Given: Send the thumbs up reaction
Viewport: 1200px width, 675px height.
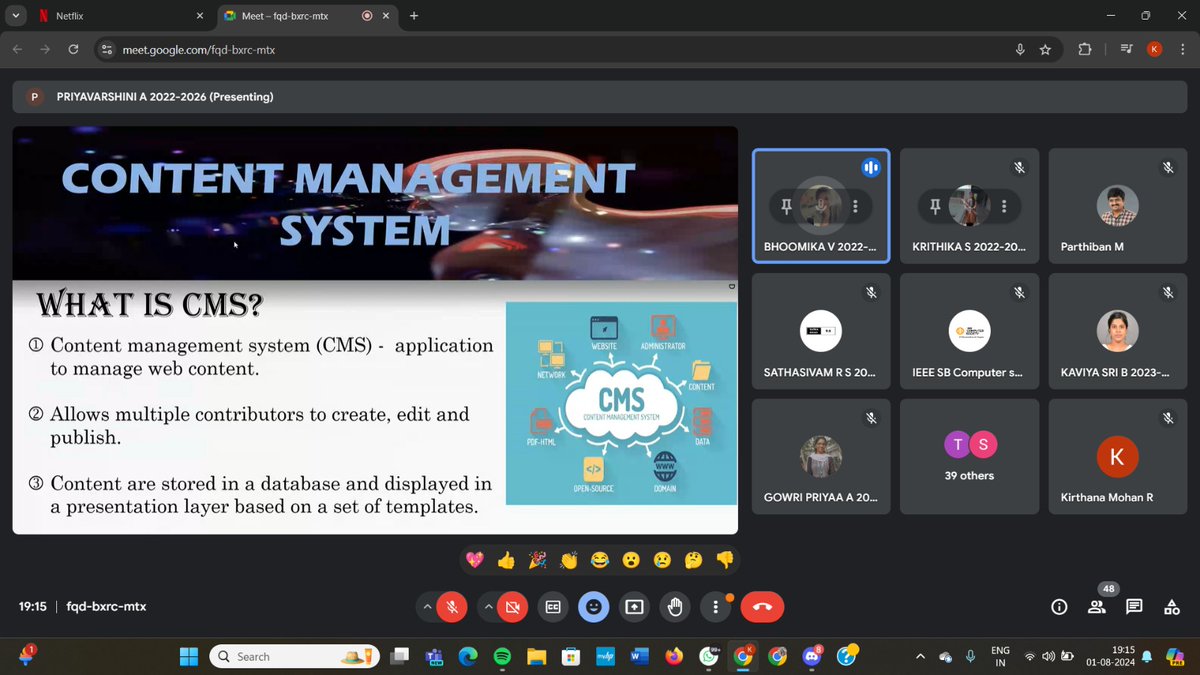Looking at the screenshot, I should 506,560.
